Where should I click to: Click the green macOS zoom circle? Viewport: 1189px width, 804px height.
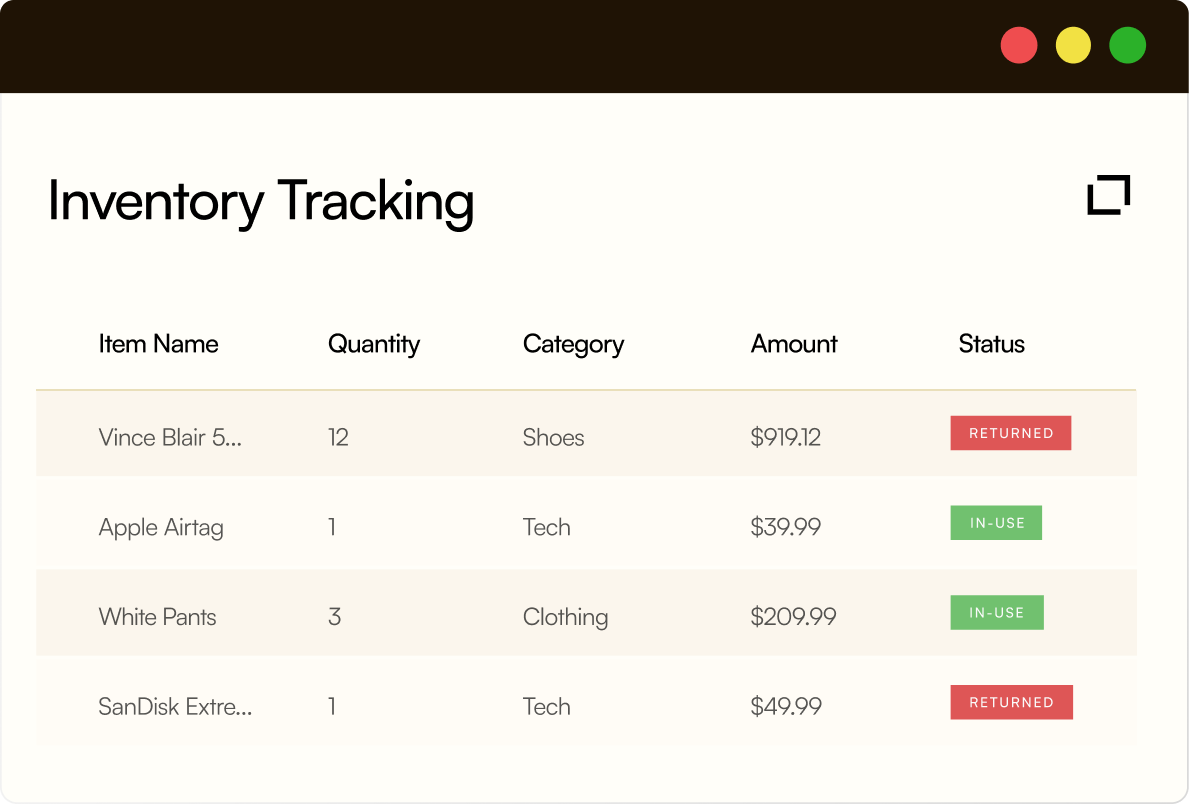(x=1127, y=44)
